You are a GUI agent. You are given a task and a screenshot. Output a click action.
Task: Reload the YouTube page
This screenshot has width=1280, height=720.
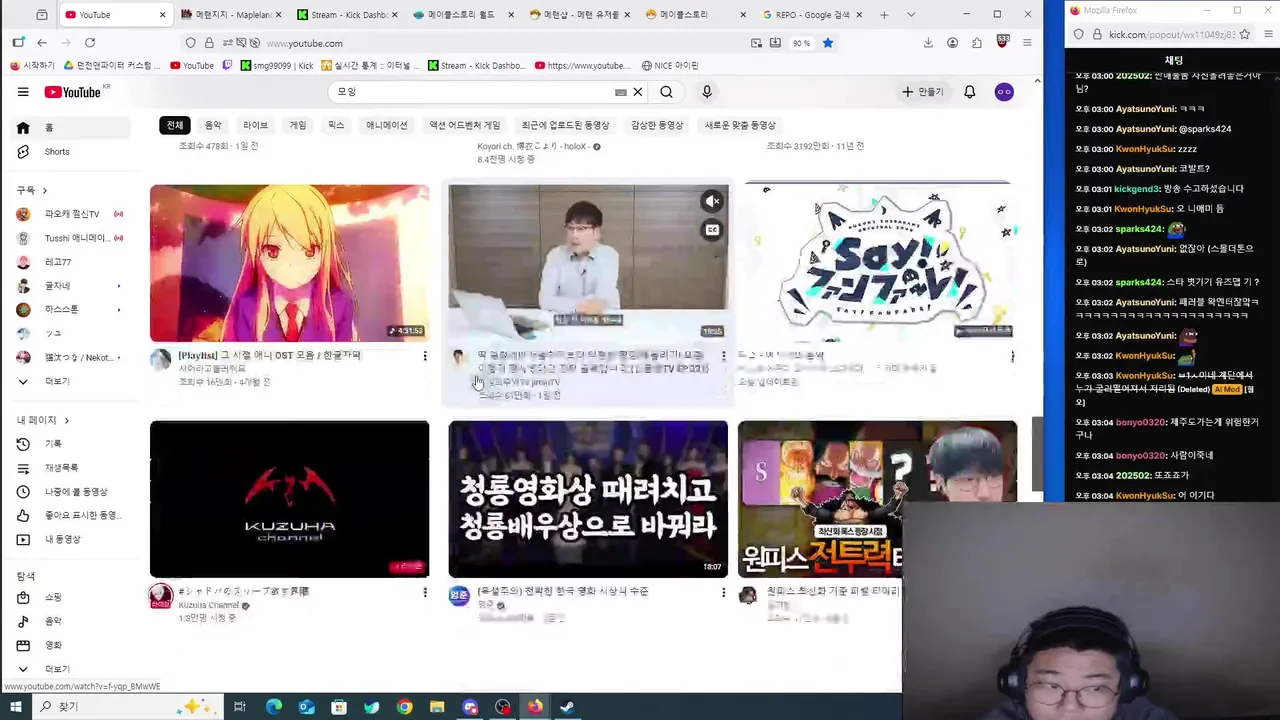90,43
